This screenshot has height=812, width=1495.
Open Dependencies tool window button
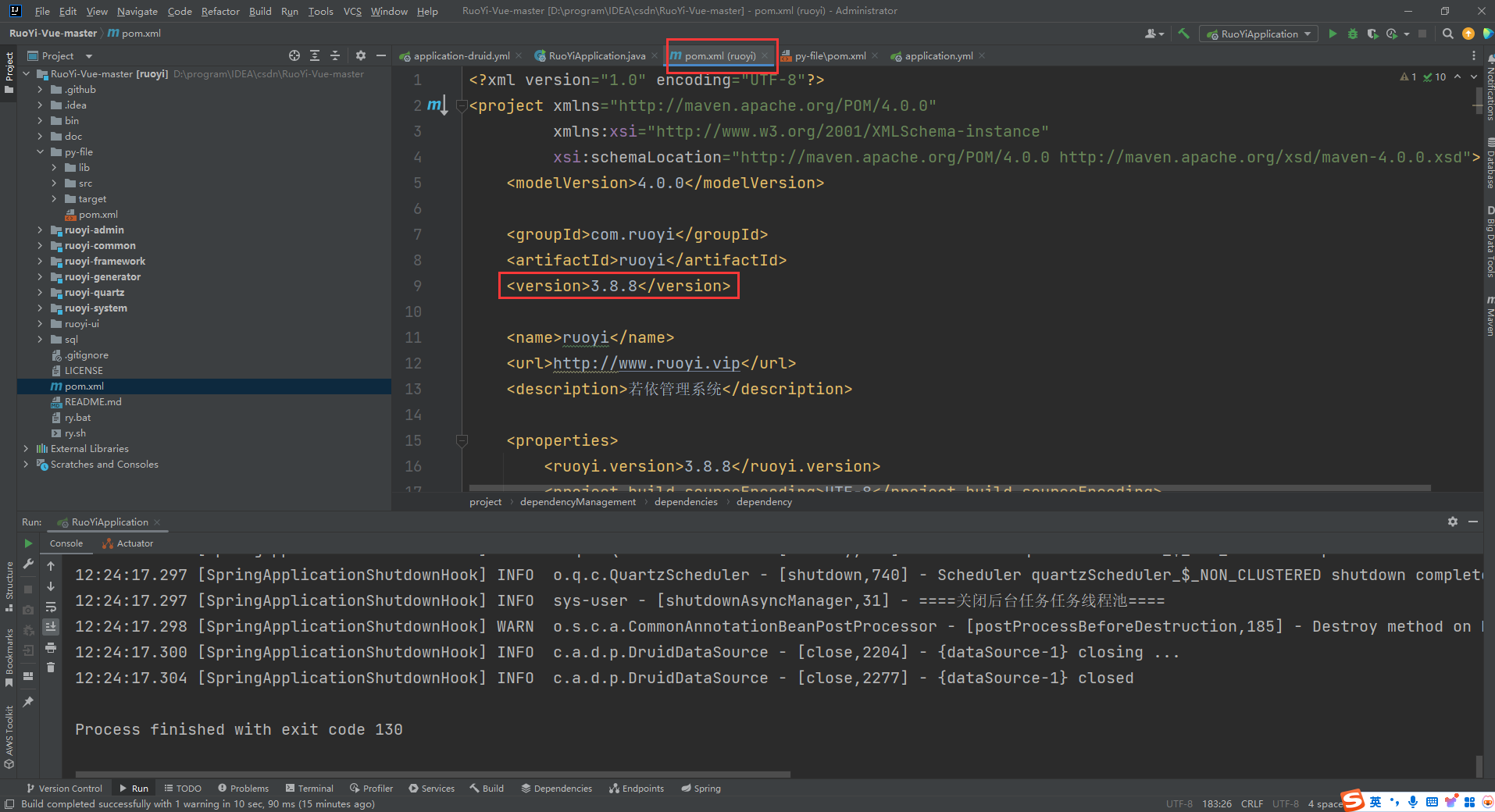[557, 789]
